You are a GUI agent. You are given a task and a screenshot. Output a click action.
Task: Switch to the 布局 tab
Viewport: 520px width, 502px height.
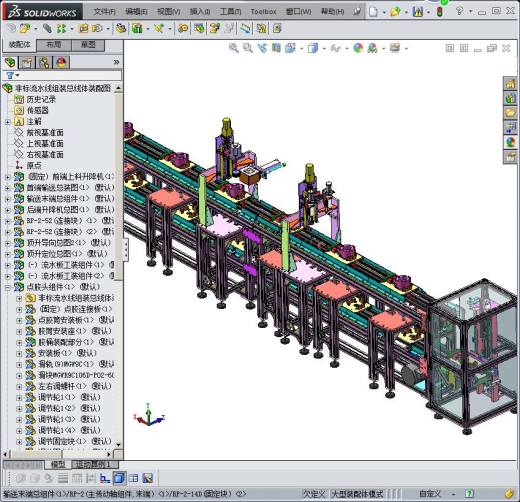54,45
